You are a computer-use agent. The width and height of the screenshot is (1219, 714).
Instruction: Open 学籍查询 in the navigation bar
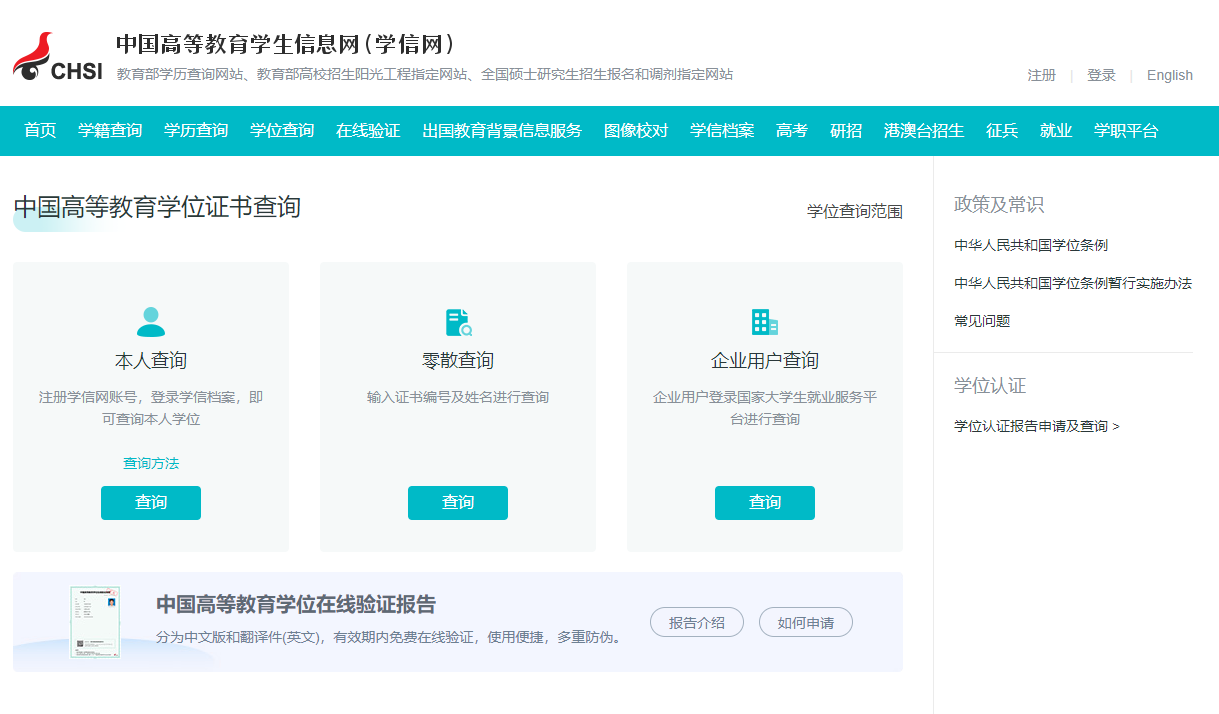pos(110,131)
